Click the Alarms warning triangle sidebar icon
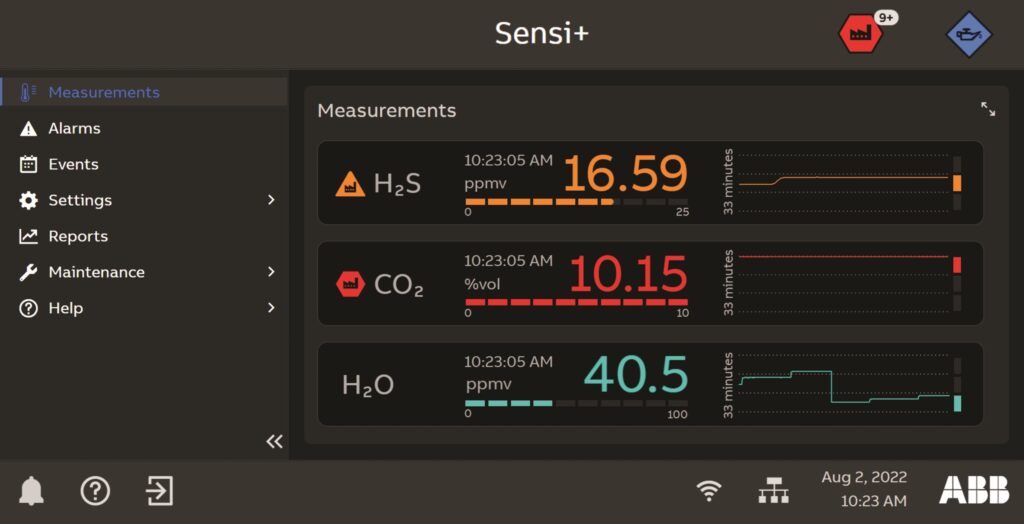 [x=28, y=129]
